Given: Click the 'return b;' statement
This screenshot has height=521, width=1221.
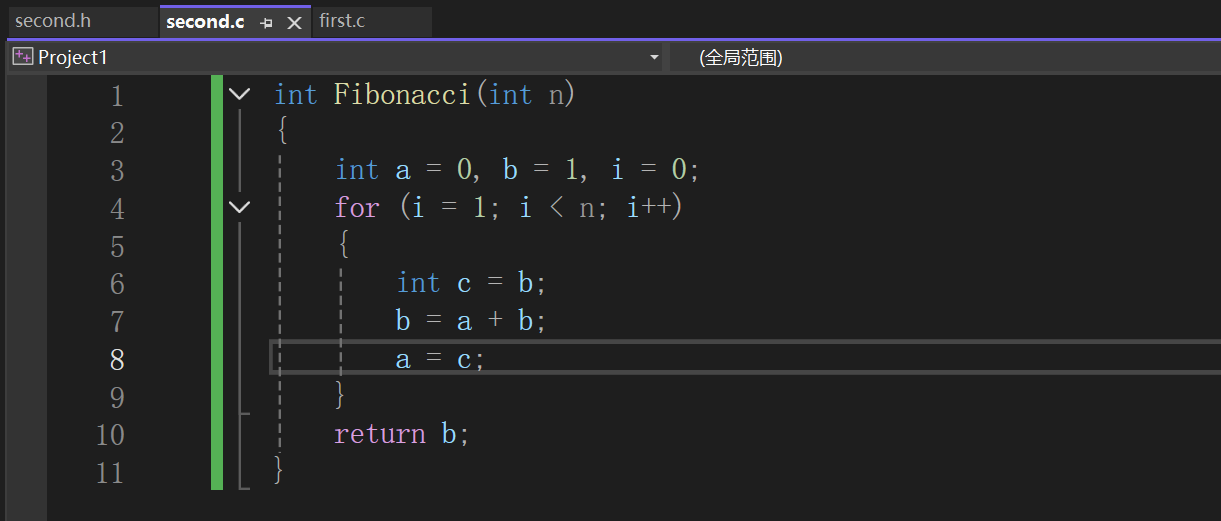Looking at the screenshot, I should click(x=402, y=434).
